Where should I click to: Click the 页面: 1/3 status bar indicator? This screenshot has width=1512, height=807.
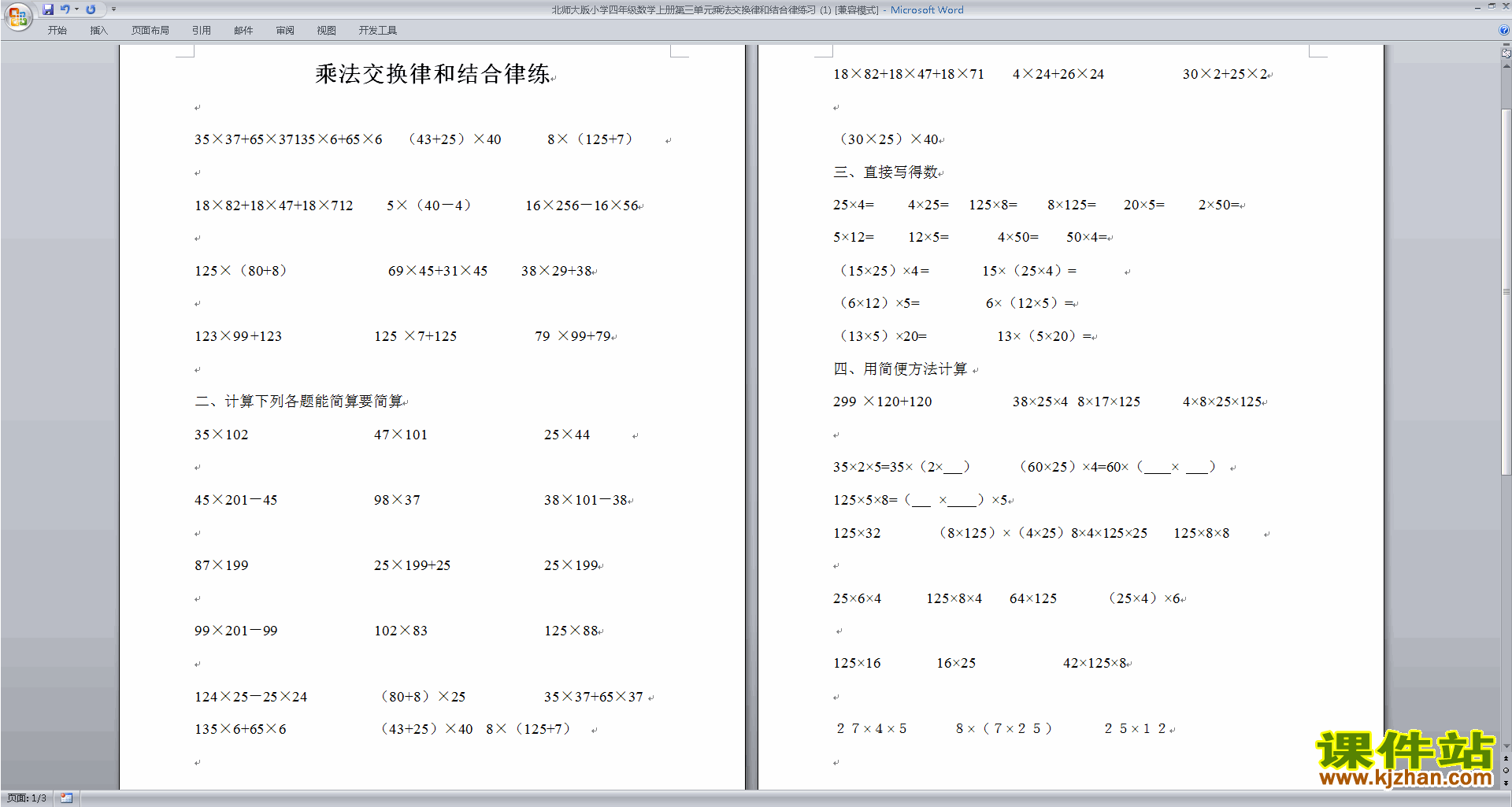point(27,798)
